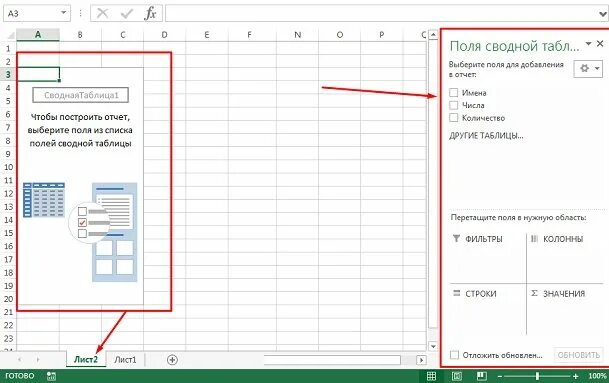Click vertical scrollbar up arrow
609x383 pixels.
coord(433,35)
